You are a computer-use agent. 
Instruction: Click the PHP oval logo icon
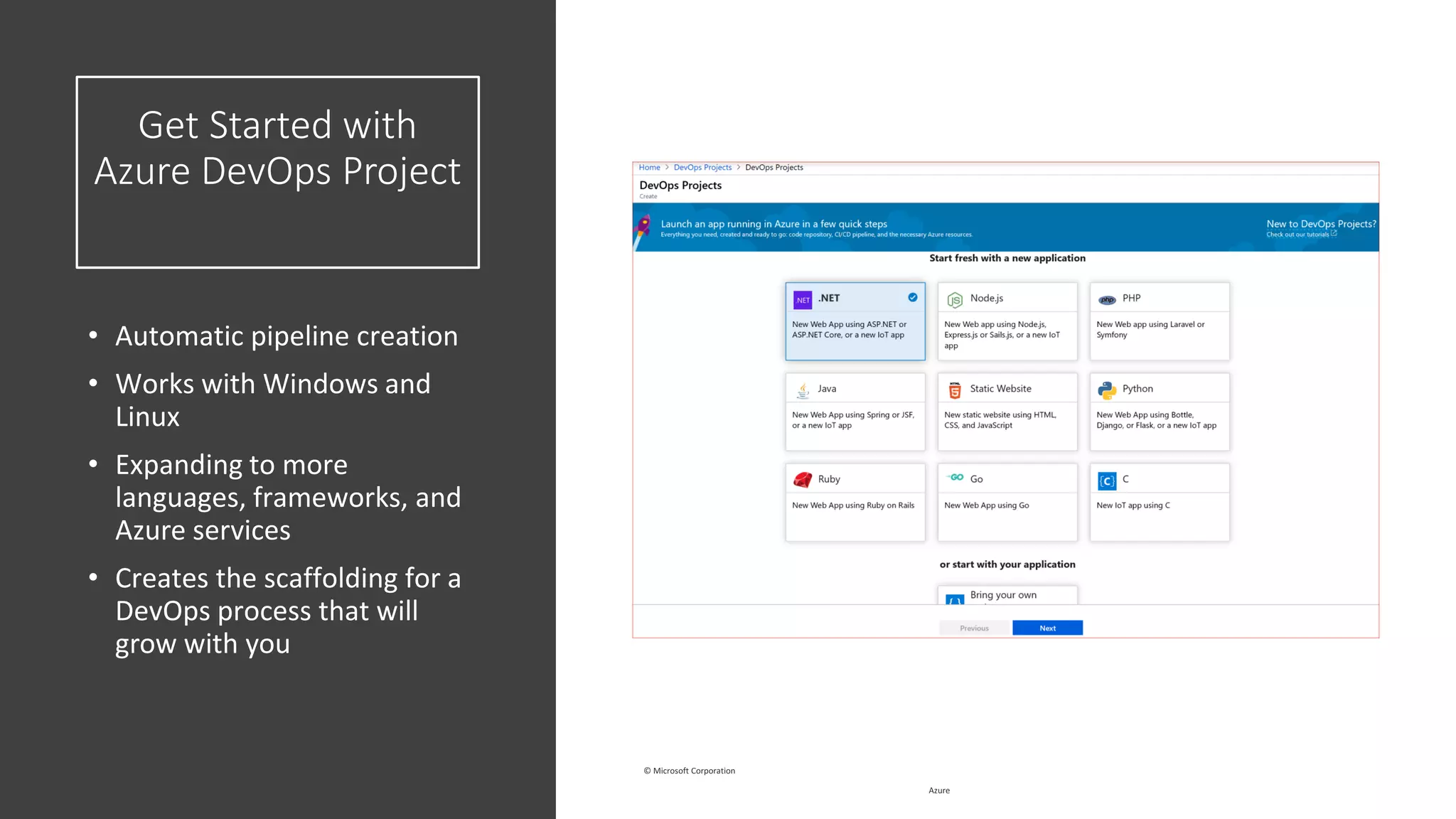pos(1107,300)
